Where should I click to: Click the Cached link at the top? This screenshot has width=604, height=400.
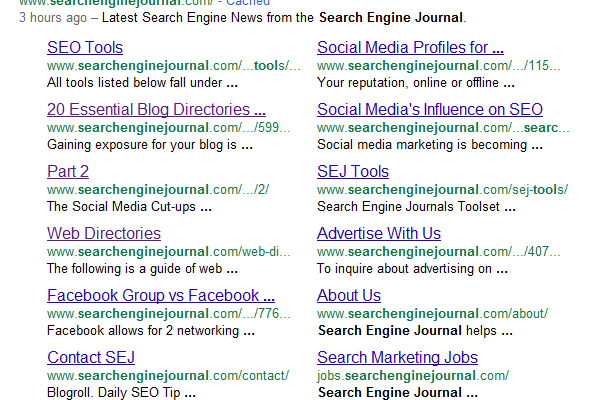pos(248,3)
